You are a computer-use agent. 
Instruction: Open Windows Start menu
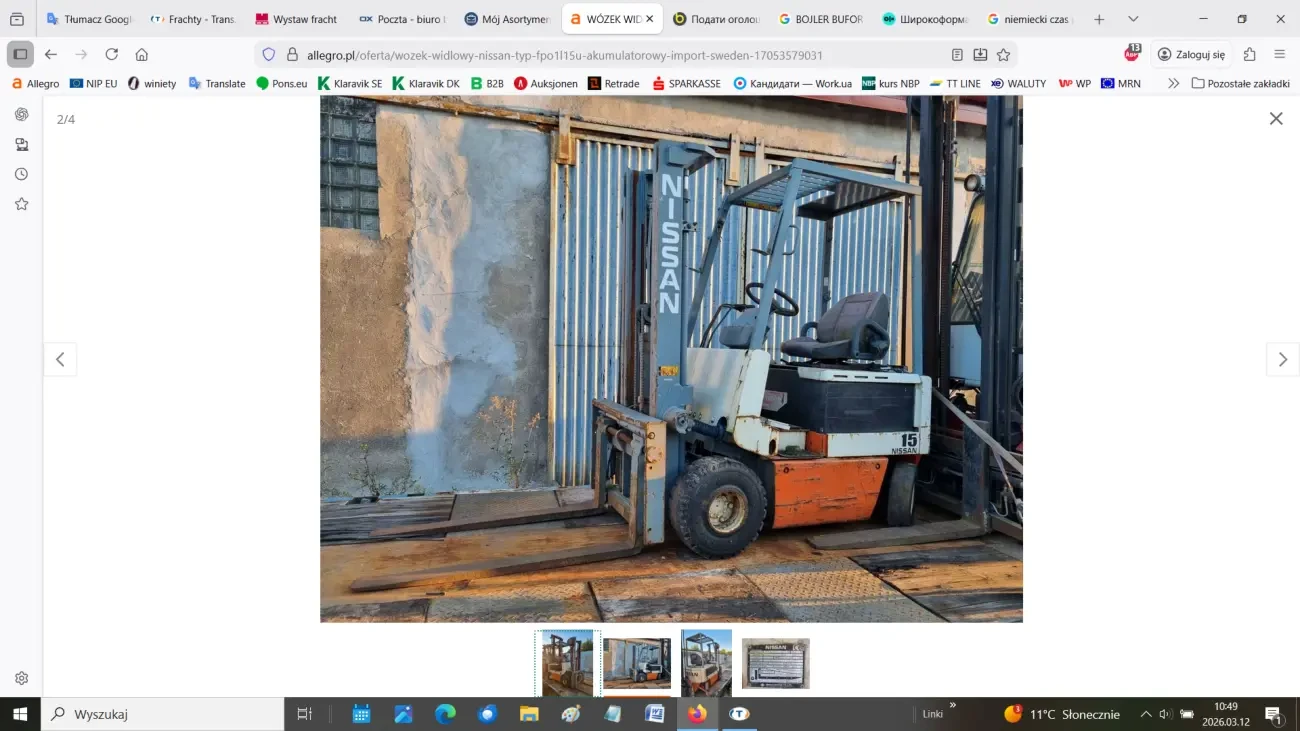(20, 714)
